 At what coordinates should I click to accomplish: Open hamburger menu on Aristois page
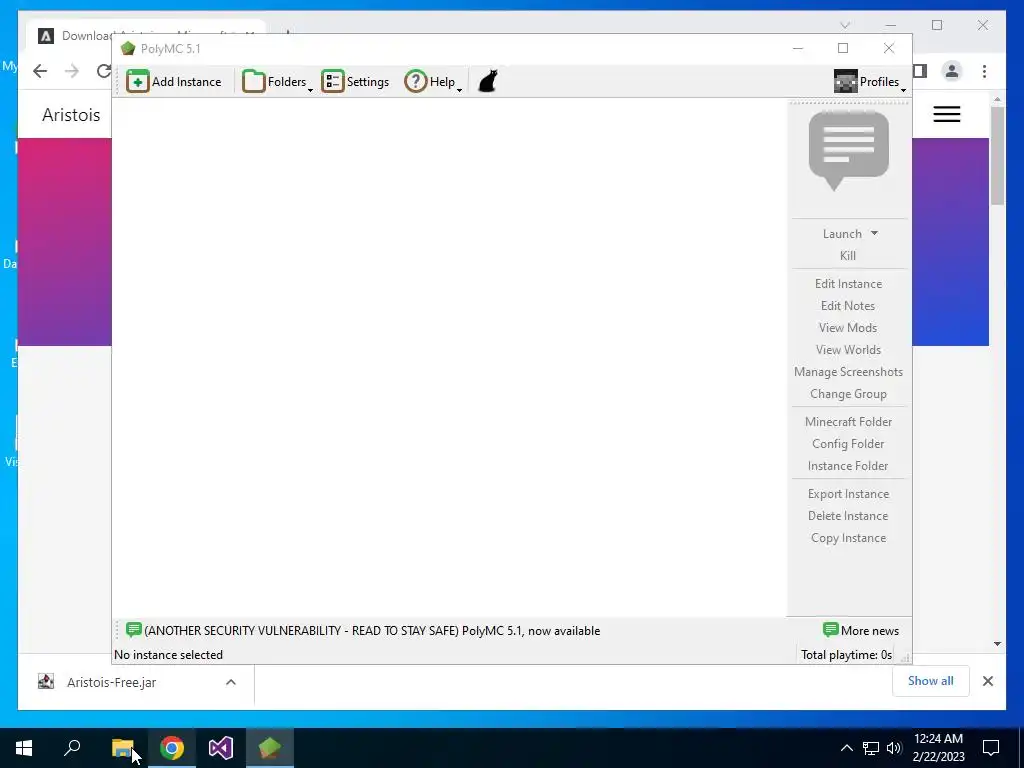click(946, 114)
